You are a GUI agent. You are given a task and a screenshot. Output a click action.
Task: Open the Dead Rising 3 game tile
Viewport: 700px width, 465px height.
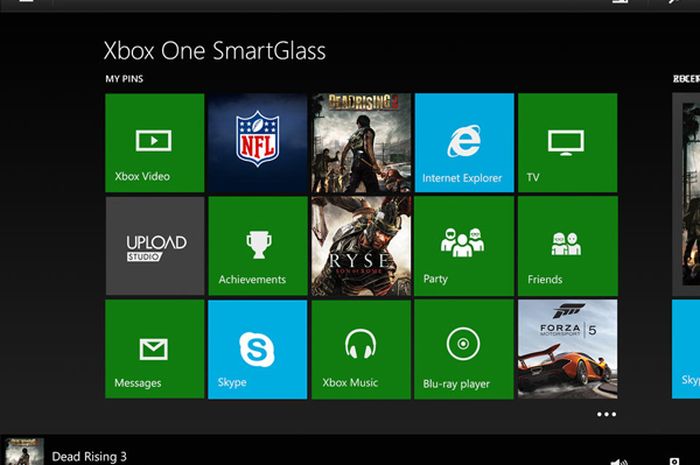pos(361,143)
